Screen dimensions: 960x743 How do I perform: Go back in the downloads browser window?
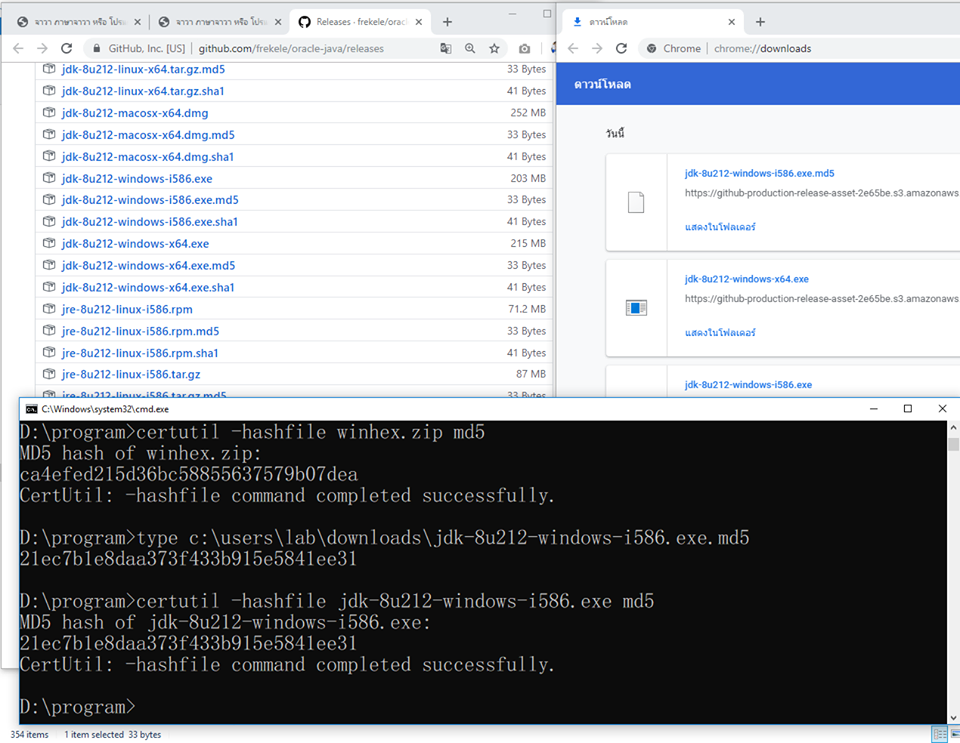pos(573,48)
